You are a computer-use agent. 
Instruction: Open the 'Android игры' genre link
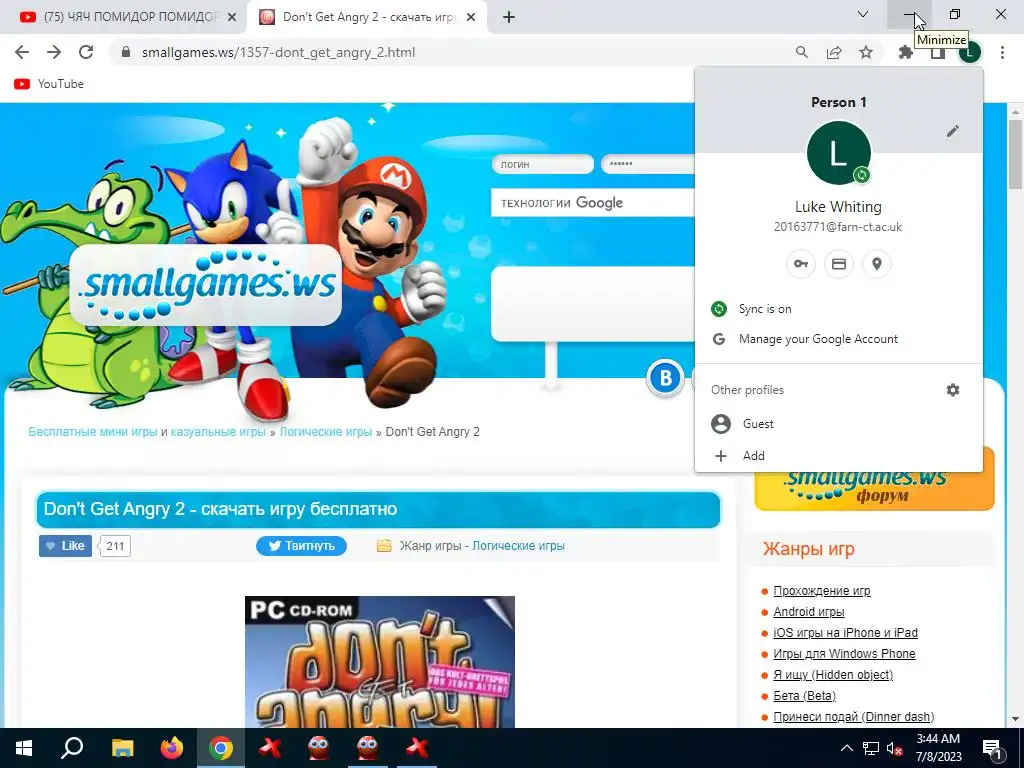808,612
